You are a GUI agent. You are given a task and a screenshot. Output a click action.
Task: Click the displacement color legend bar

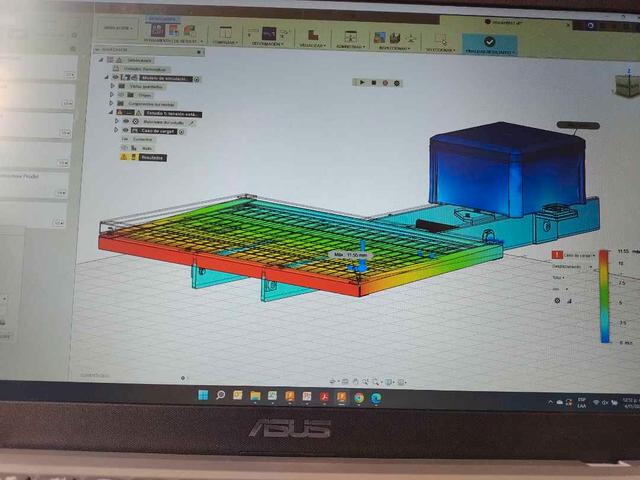pos(604,297)
